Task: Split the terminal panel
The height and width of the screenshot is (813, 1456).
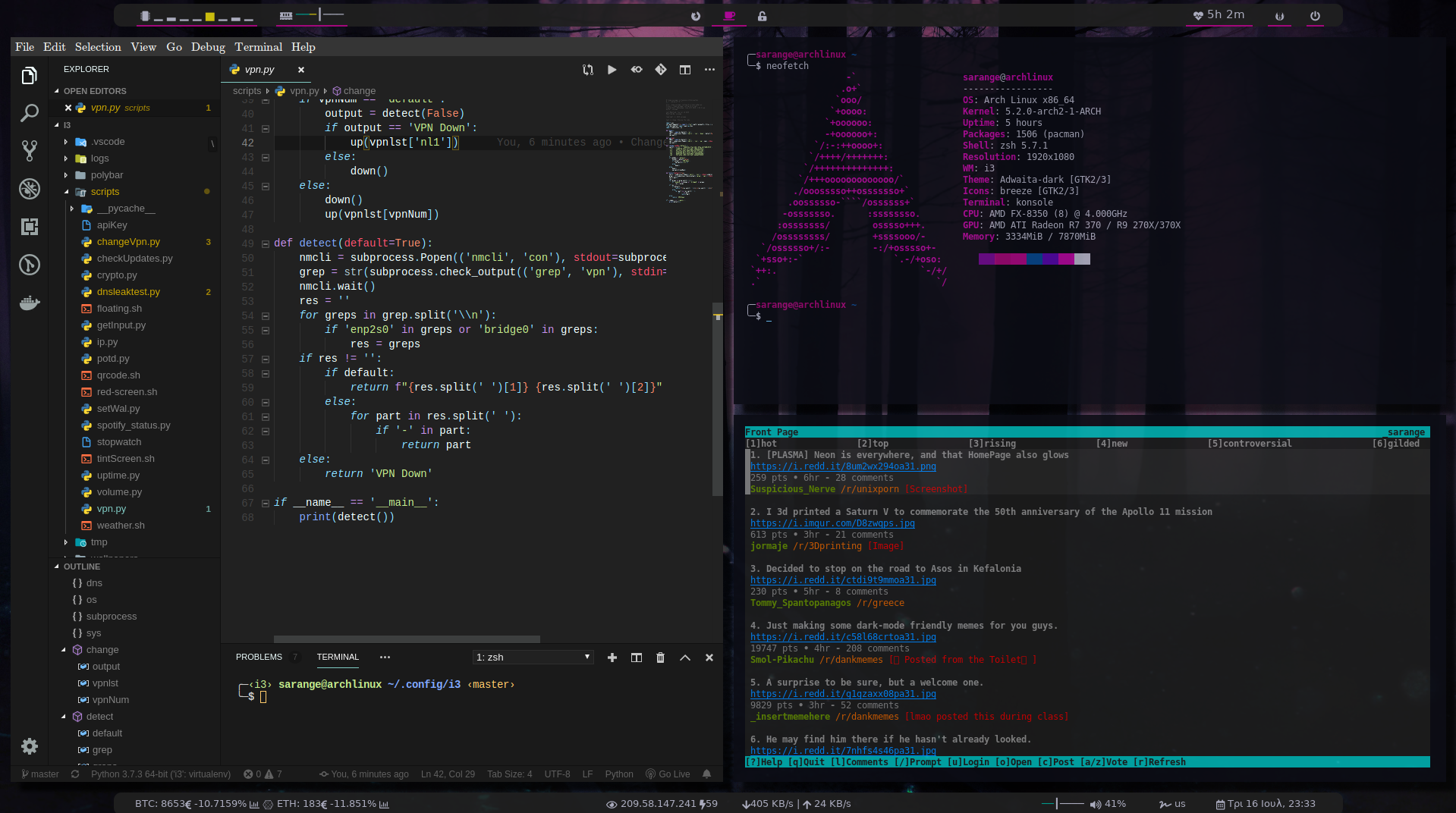Action: coord(637,658)
